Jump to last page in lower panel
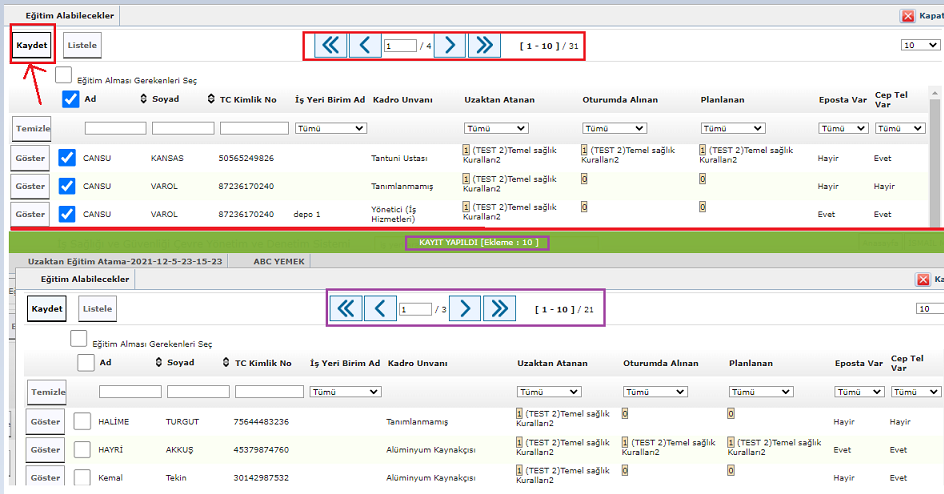 (x=499, y=309)
